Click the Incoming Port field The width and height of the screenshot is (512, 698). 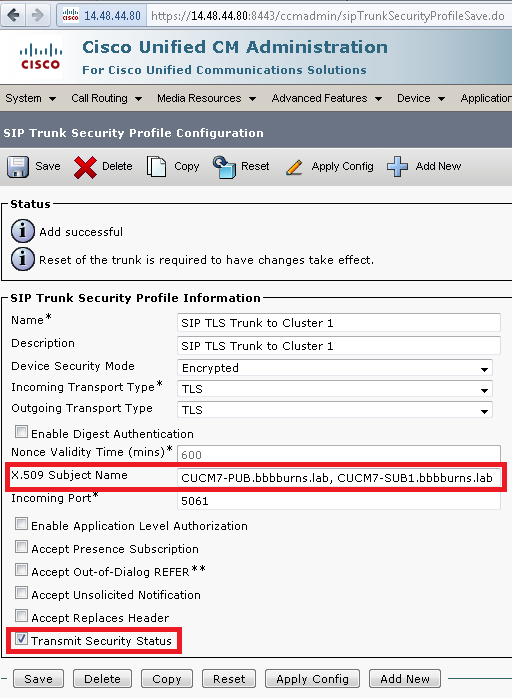click(x=339, y=501)
